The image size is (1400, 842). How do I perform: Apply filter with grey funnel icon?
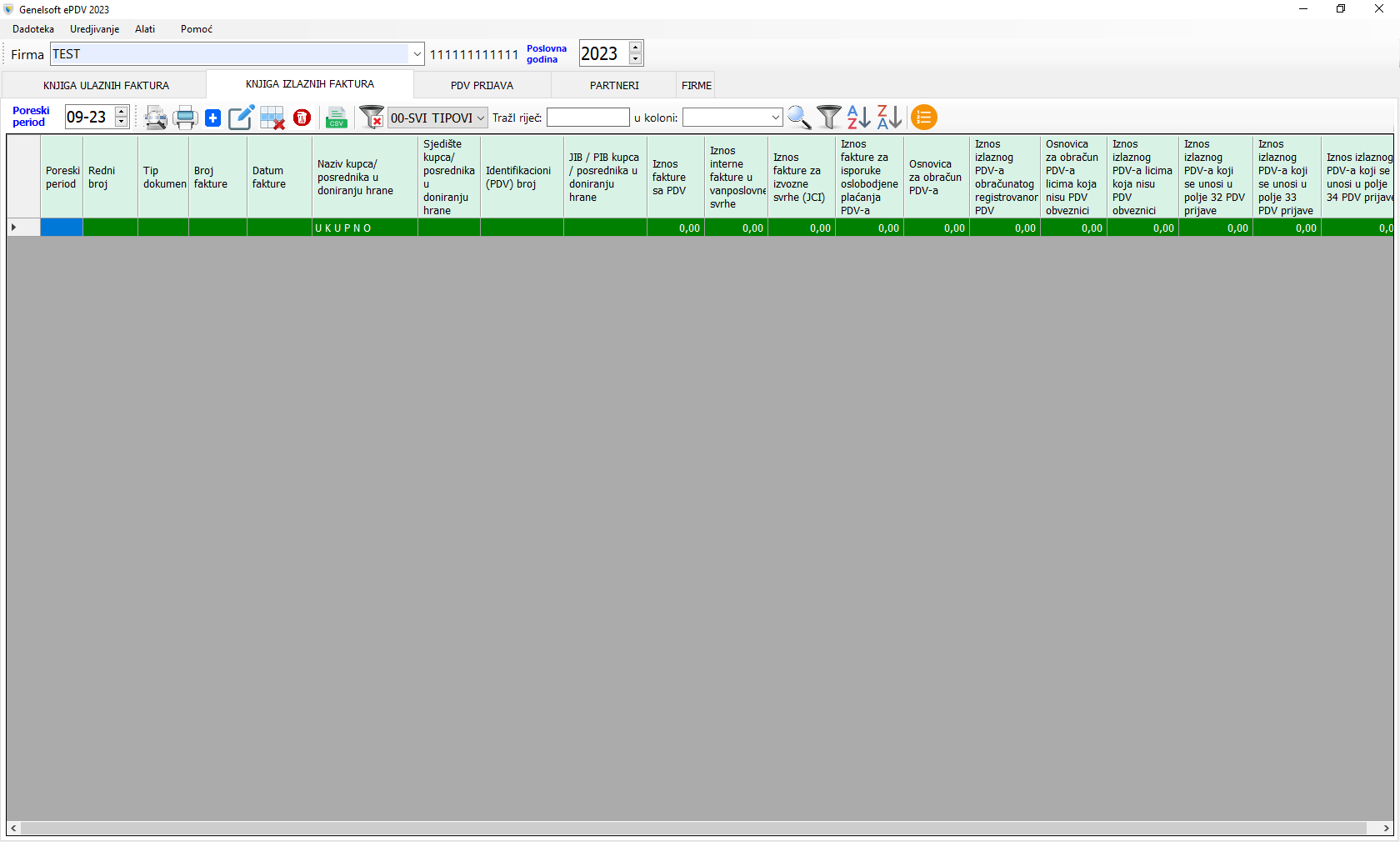pyautogui.click(x=829, y=118)
